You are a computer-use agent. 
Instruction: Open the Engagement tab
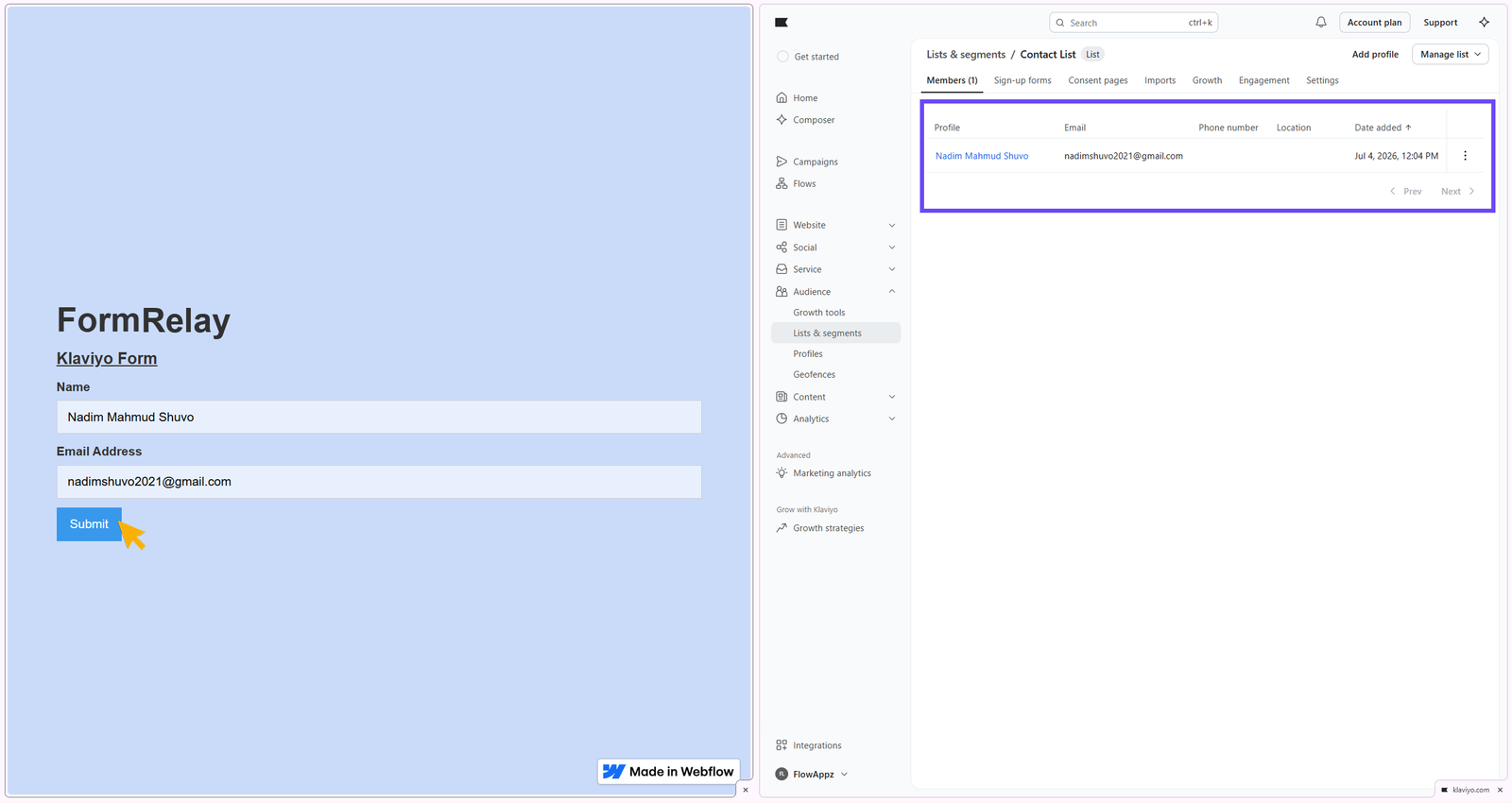point(1263,80)
